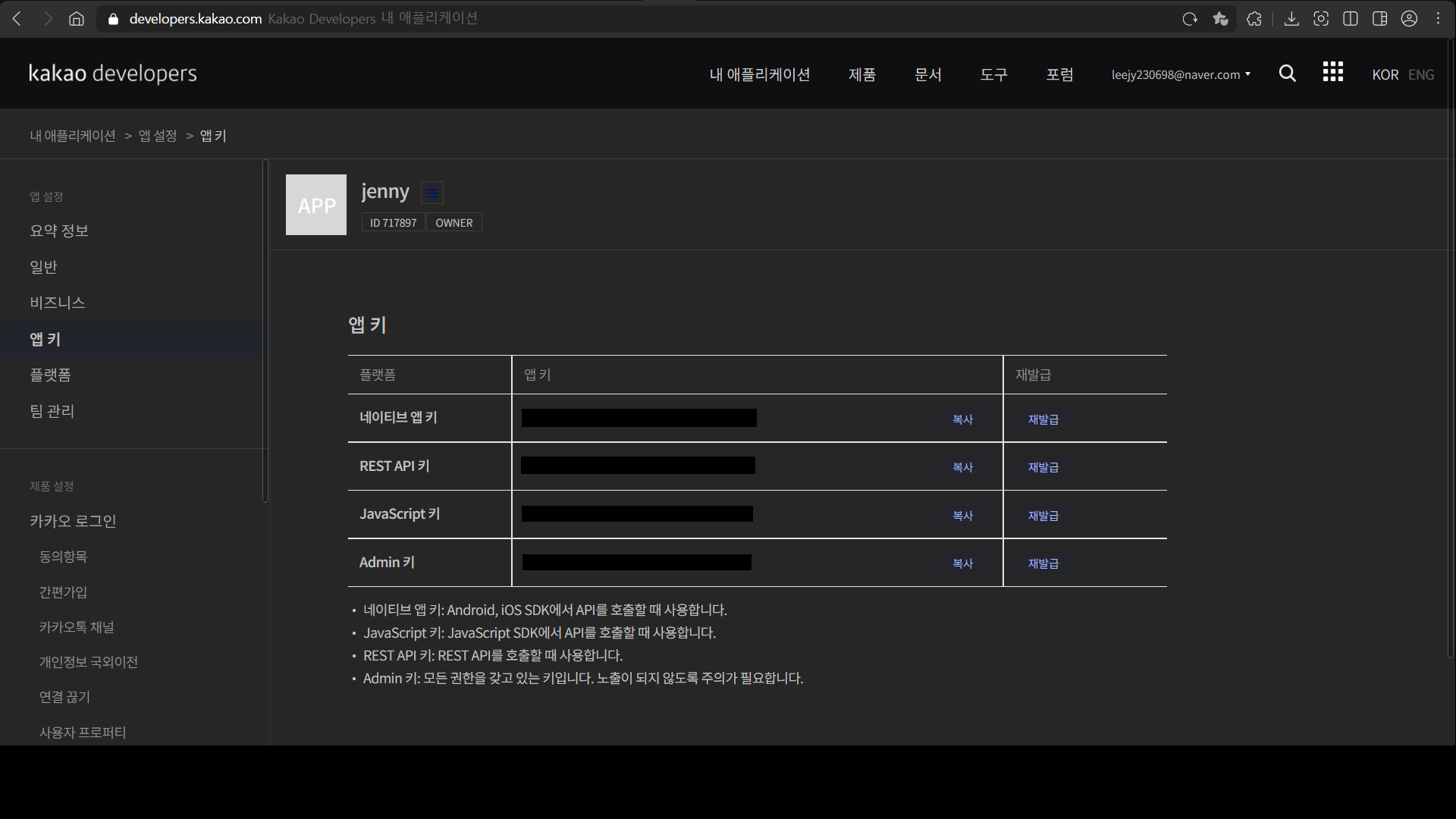Click the screenshot capture icon in the toolbar
The height and width of the screenshot is (819, 1456).
1321,19
